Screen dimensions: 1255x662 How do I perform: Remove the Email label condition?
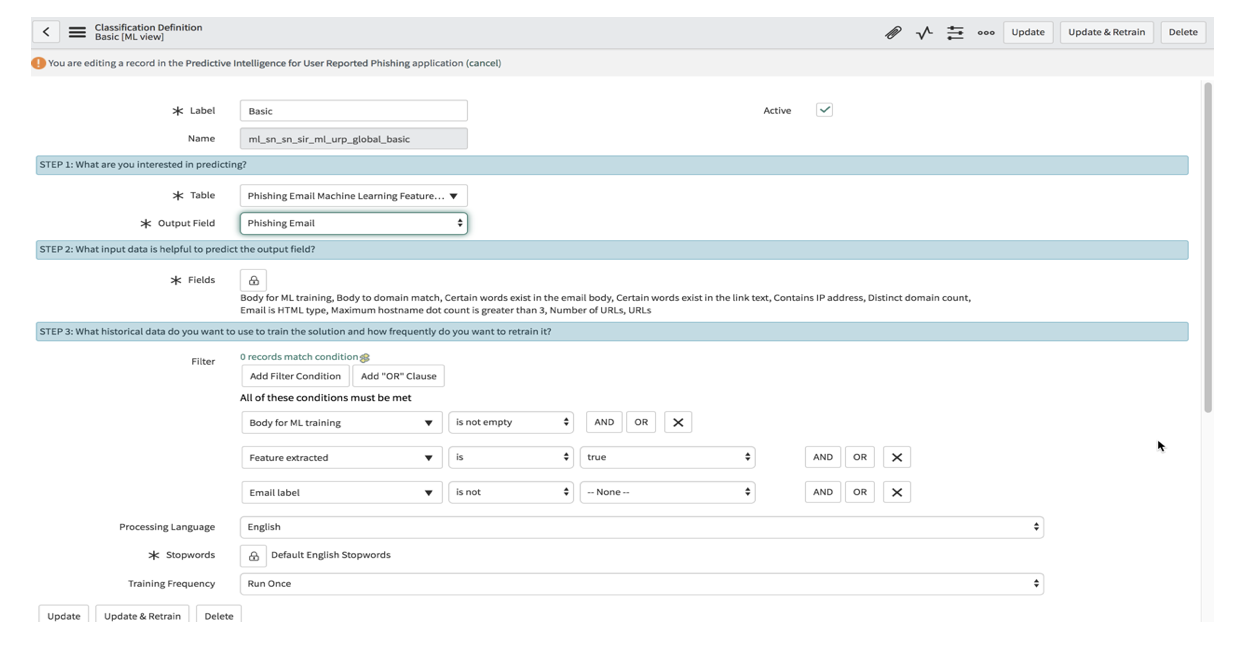(x=897, y=493)
